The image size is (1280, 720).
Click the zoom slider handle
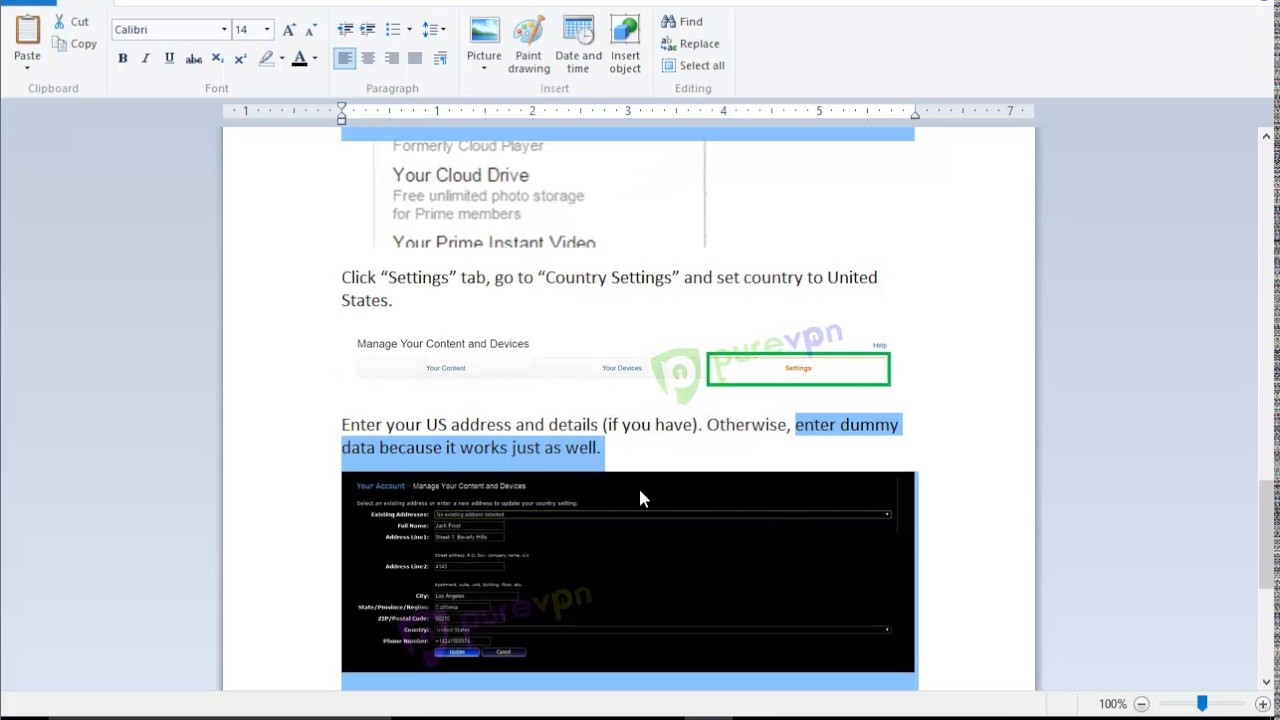pos(1202,704)
